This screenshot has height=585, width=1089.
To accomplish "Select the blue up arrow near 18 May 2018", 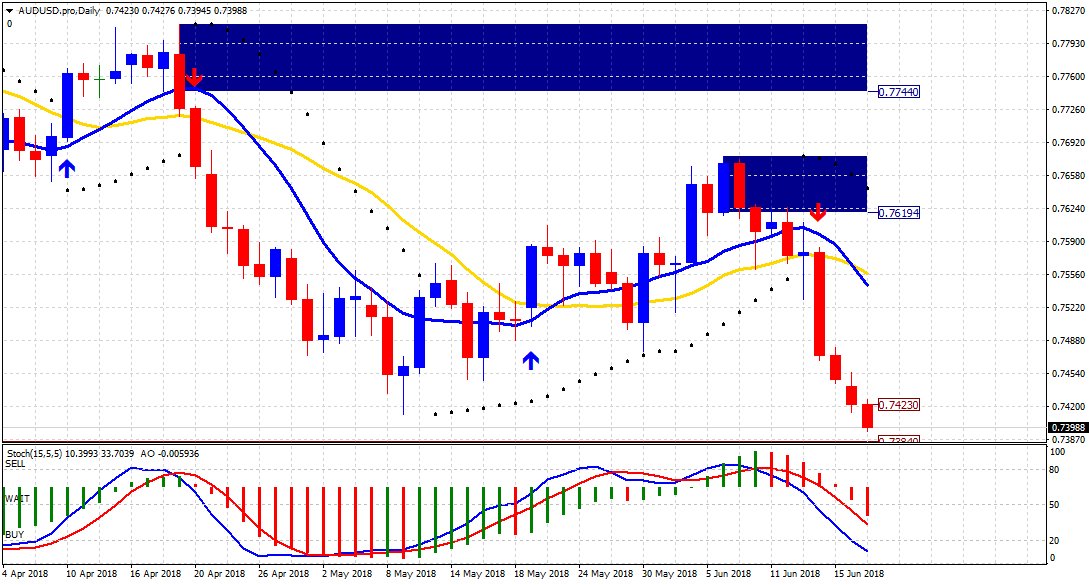I will pyautogui.click(x=531, y=360).
